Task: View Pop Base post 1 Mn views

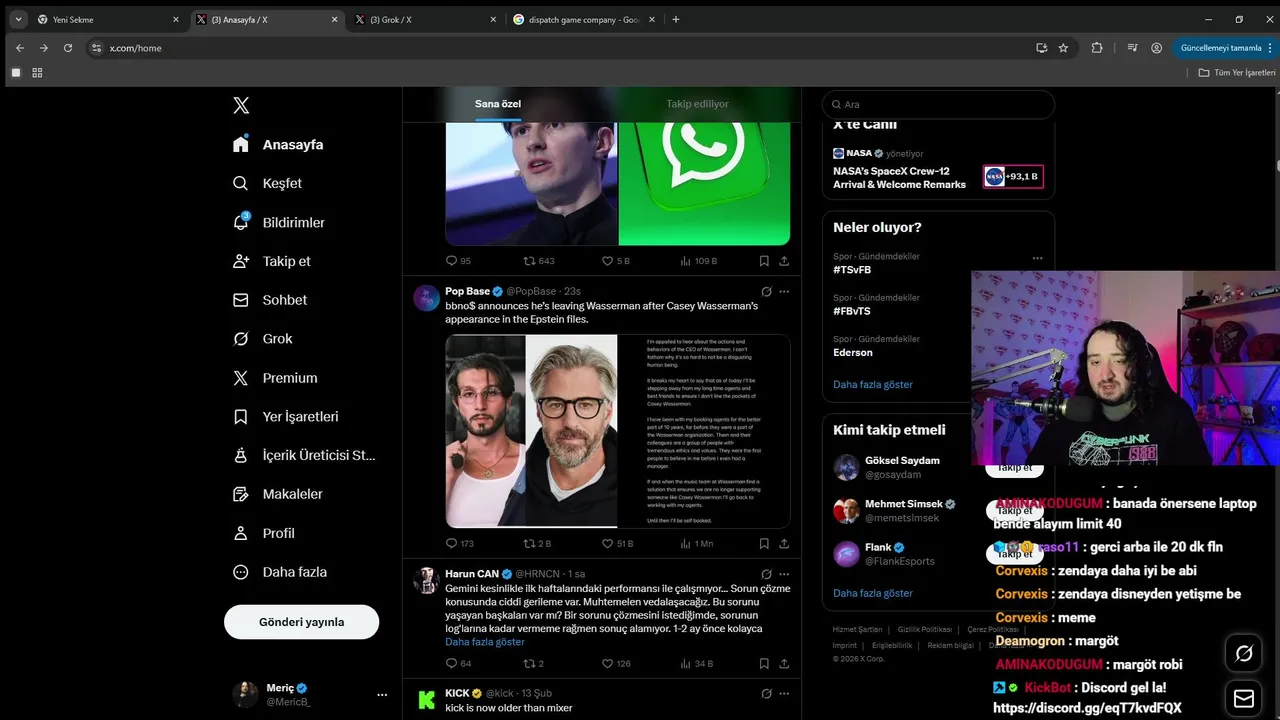Action: 697,544
